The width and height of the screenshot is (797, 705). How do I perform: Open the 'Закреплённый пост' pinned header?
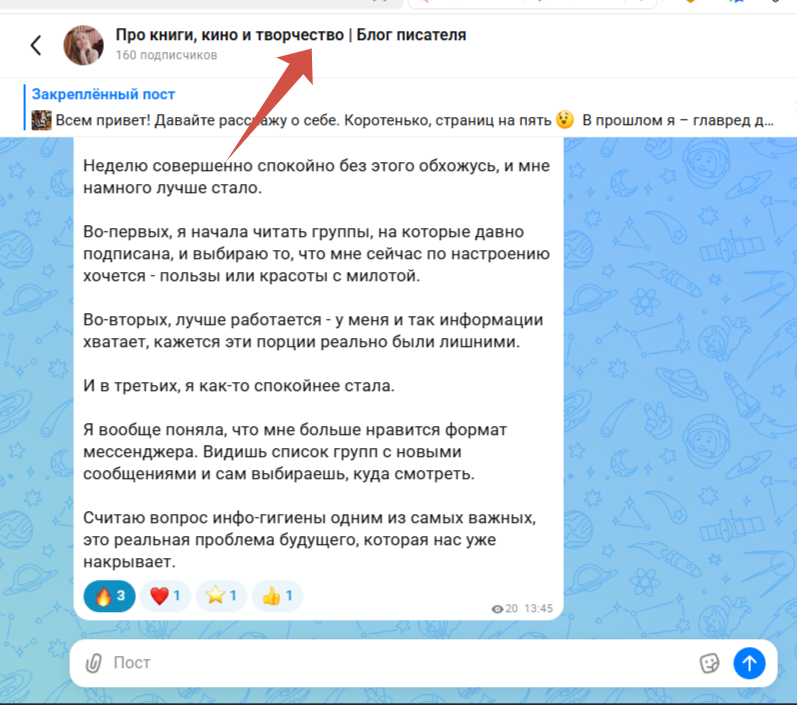(x=103, y=94)
